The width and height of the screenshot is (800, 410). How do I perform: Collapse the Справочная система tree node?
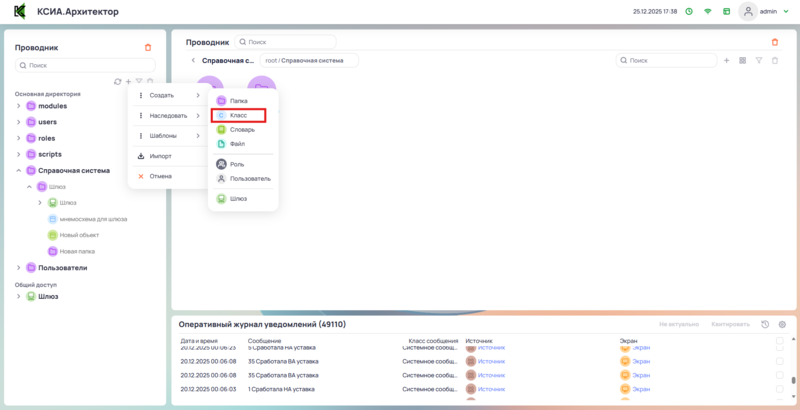pyautogui.click(x=18, y=170)
